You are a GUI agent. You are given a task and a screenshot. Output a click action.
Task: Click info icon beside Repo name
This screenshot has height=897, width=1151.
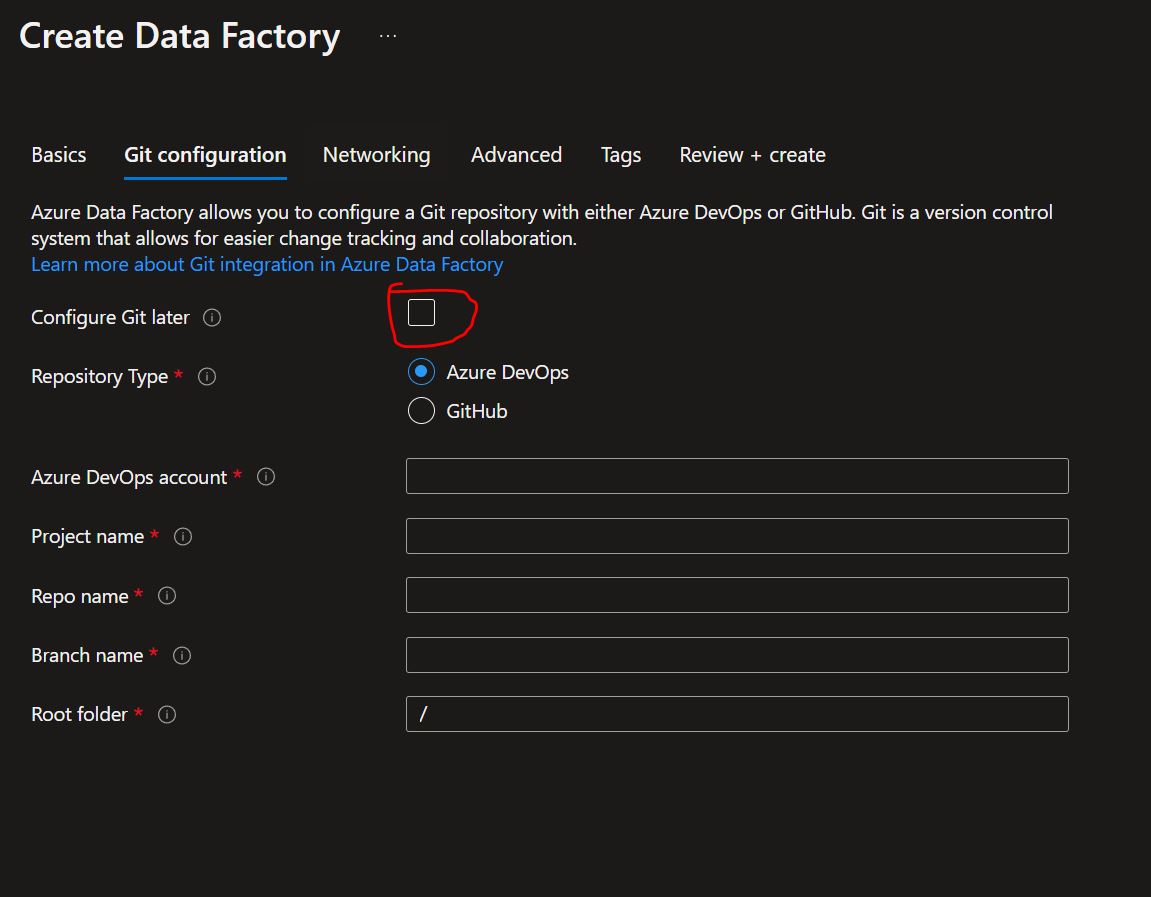click(167, 596)
